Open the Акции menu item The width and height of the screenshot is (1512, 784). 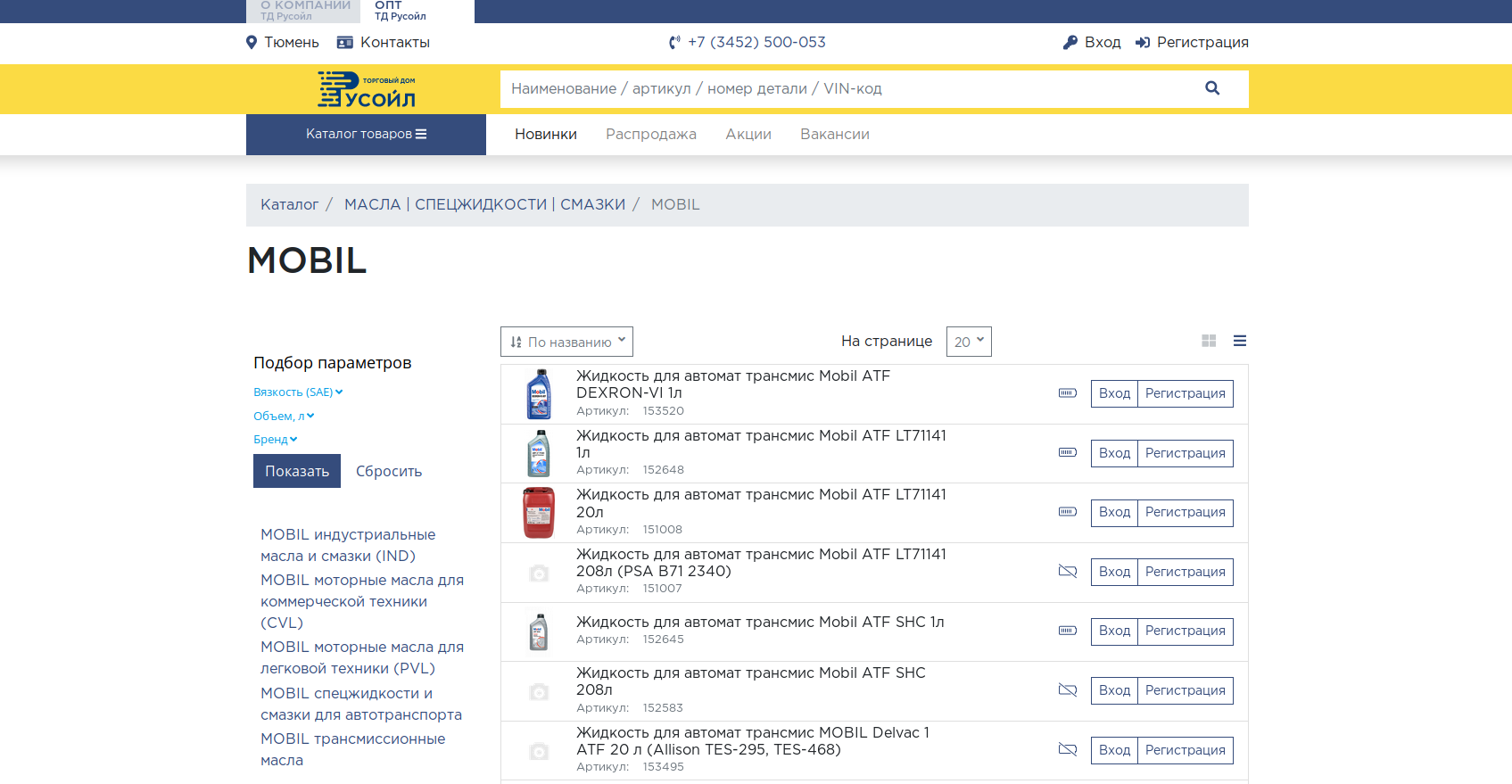pos(748,135)
